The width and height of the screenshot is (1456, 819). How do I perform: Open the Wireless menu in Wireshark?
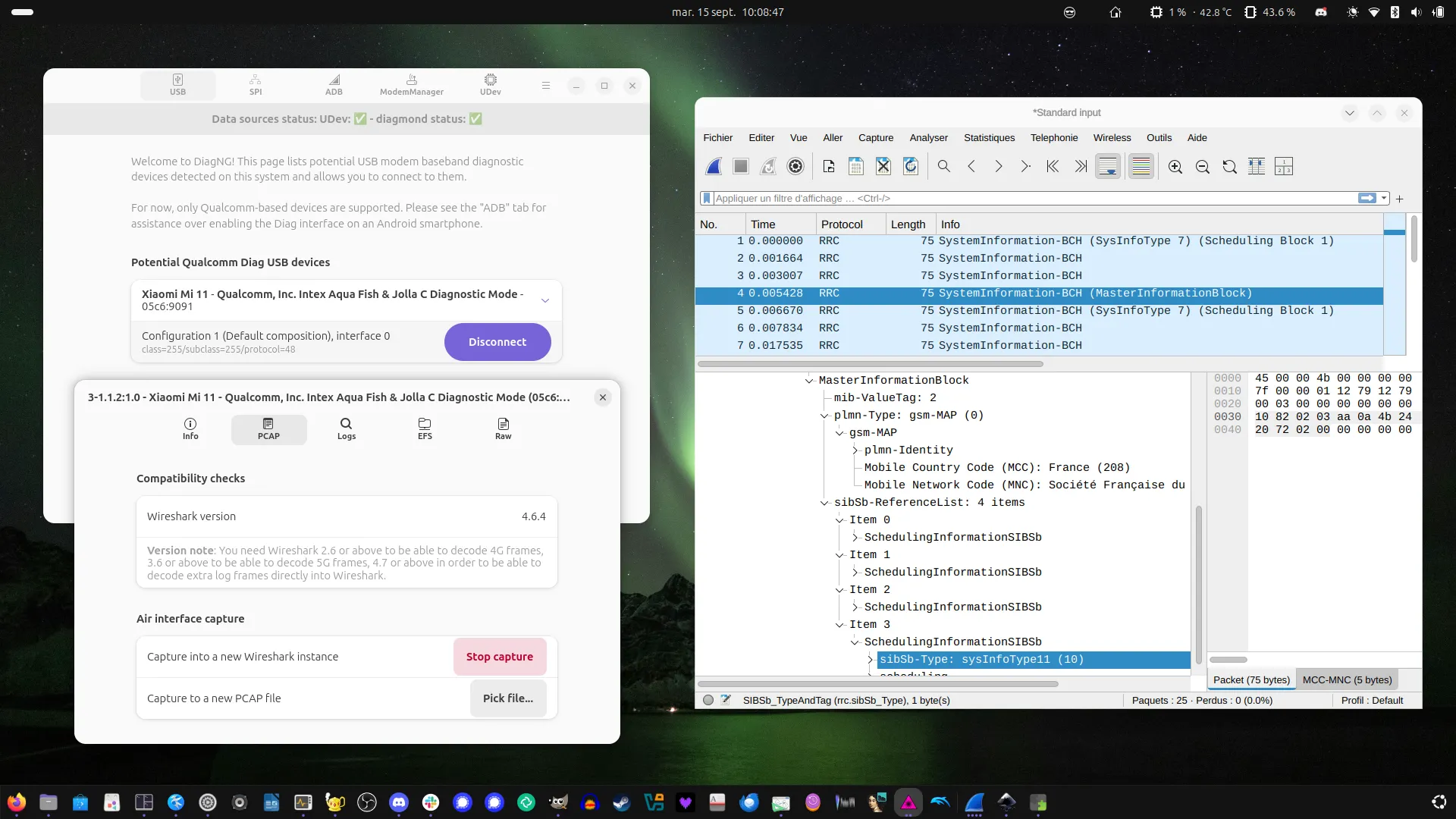click(1112, 137)
